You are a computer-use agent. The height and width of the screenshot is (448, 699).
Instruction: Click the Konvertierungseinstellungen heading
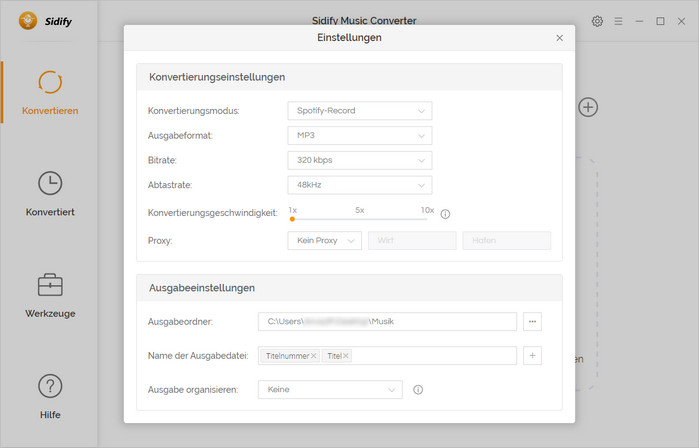217,77
